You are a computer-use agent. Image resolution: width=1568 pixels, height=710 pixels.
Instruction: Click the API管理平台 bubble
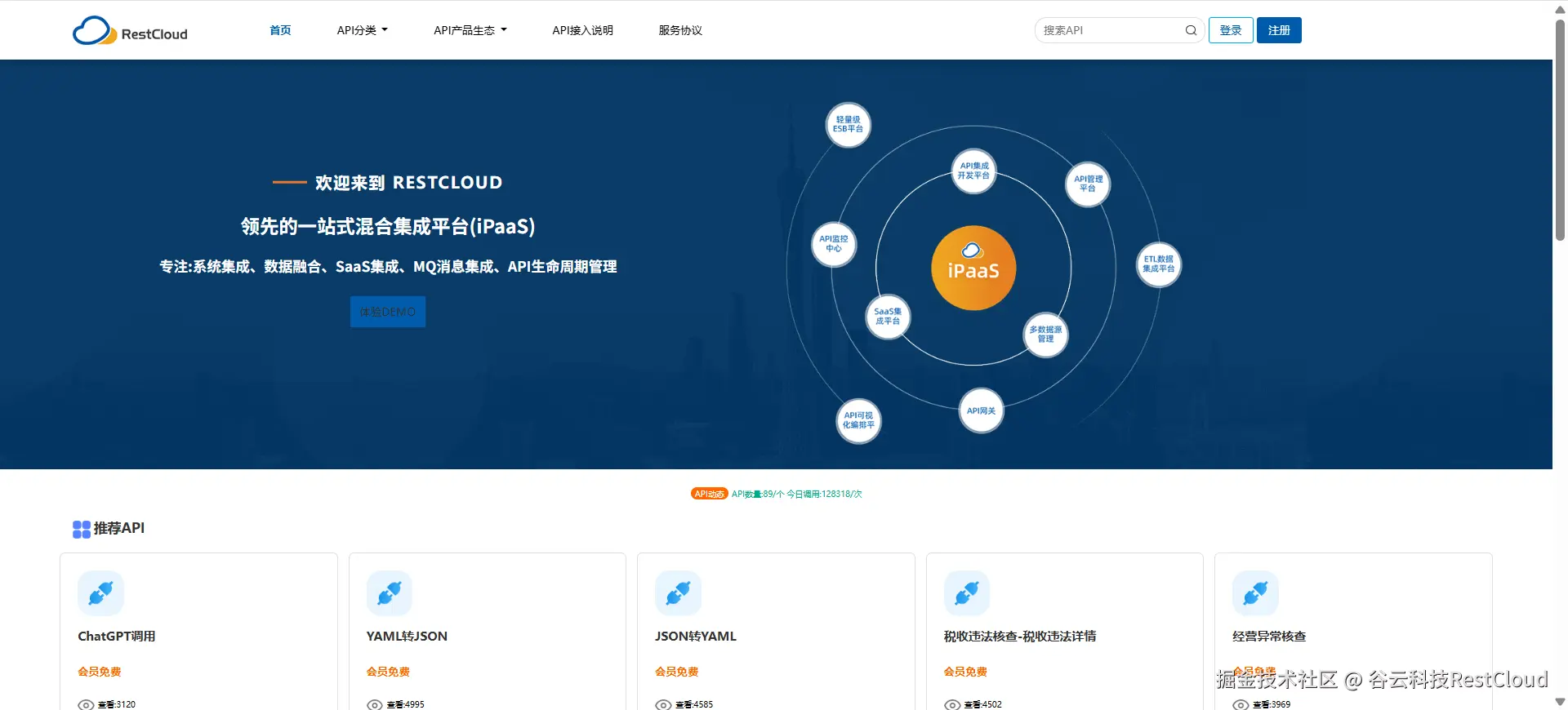pos(1088,184)
